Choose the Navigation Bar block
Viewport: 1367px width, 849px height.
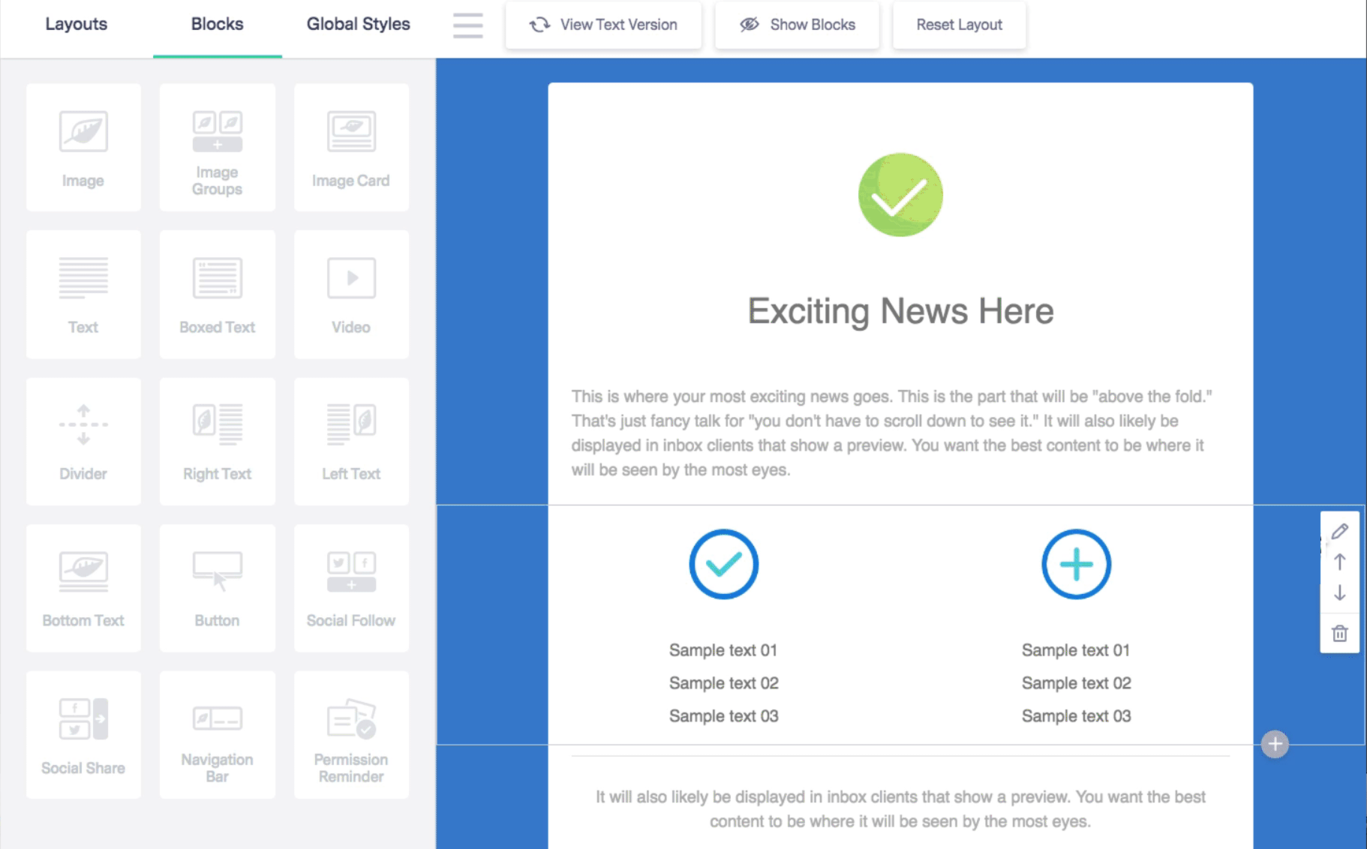pyautogui.click(x=217, y=735)
